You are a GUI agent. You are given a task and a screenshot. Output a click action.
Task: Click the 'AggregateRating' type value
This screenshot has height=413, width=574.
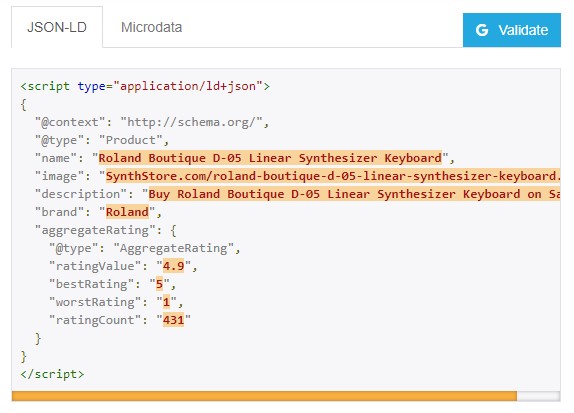(174, 248)
